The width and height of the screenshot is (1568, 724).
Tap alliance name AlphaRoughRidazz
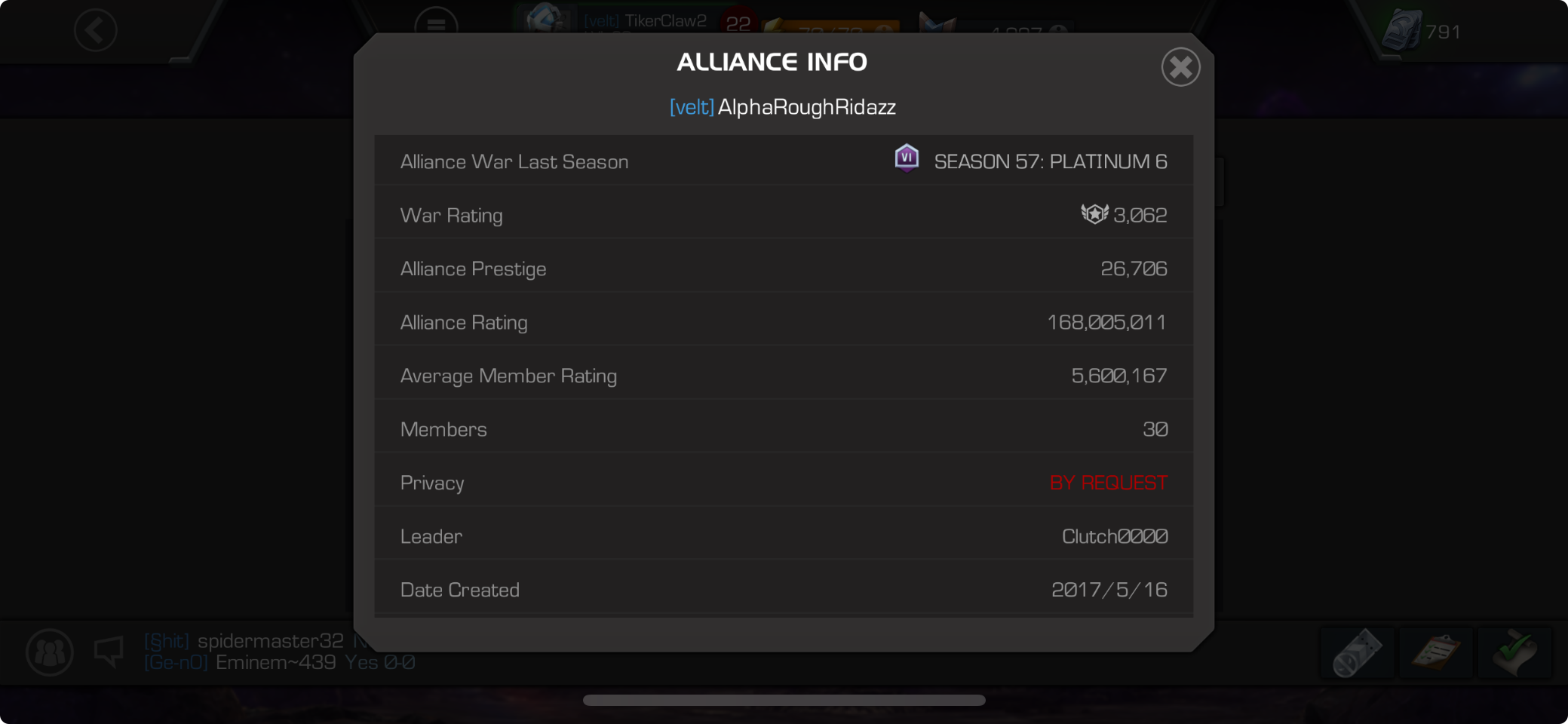click(806, 107)
